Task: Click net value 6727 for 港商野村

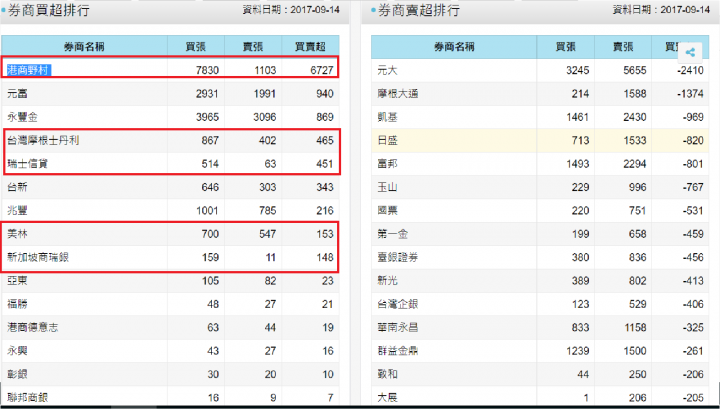Action: (321, 70)
